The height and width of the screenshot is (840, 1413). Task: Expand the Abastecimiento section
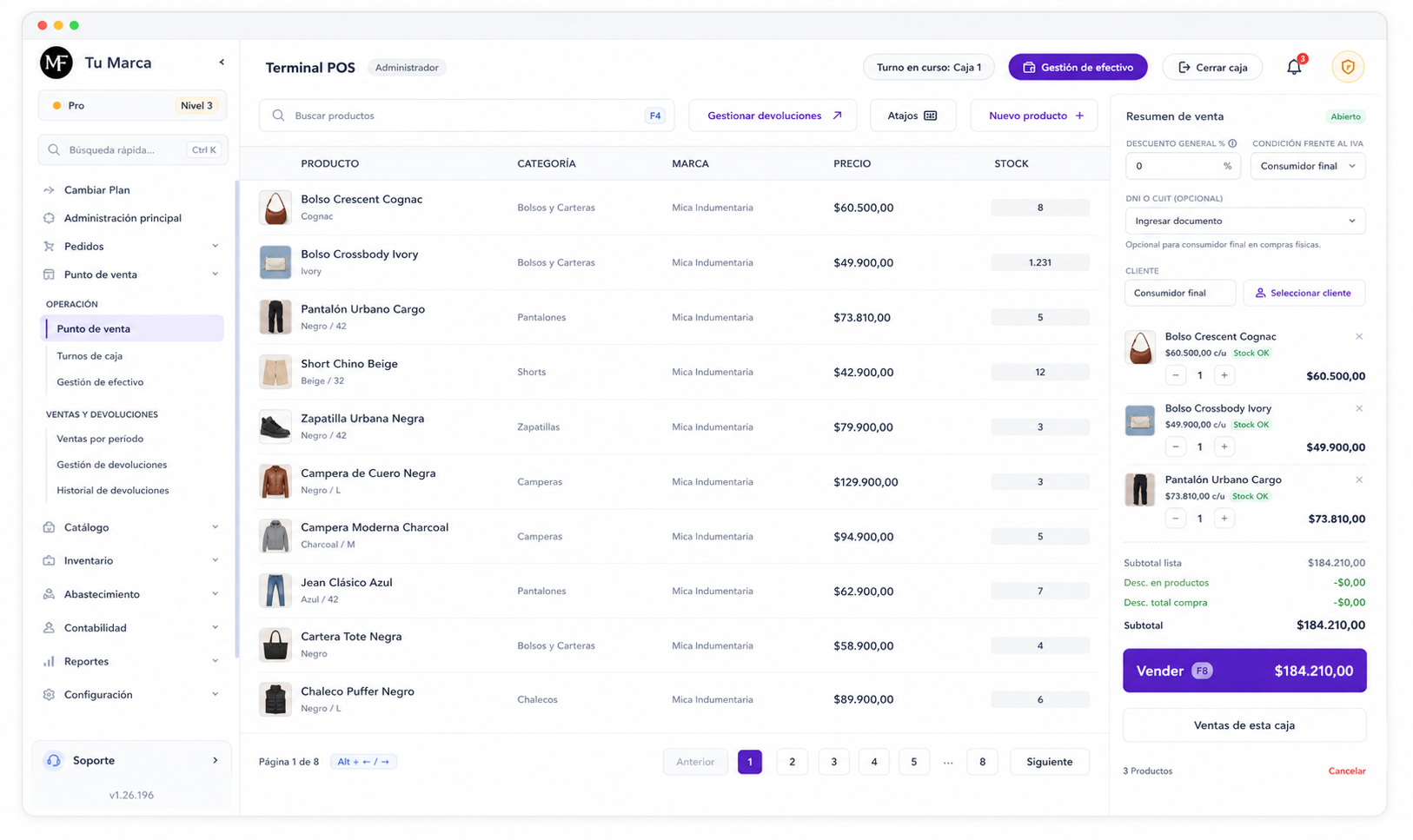(x=216, y=594)
